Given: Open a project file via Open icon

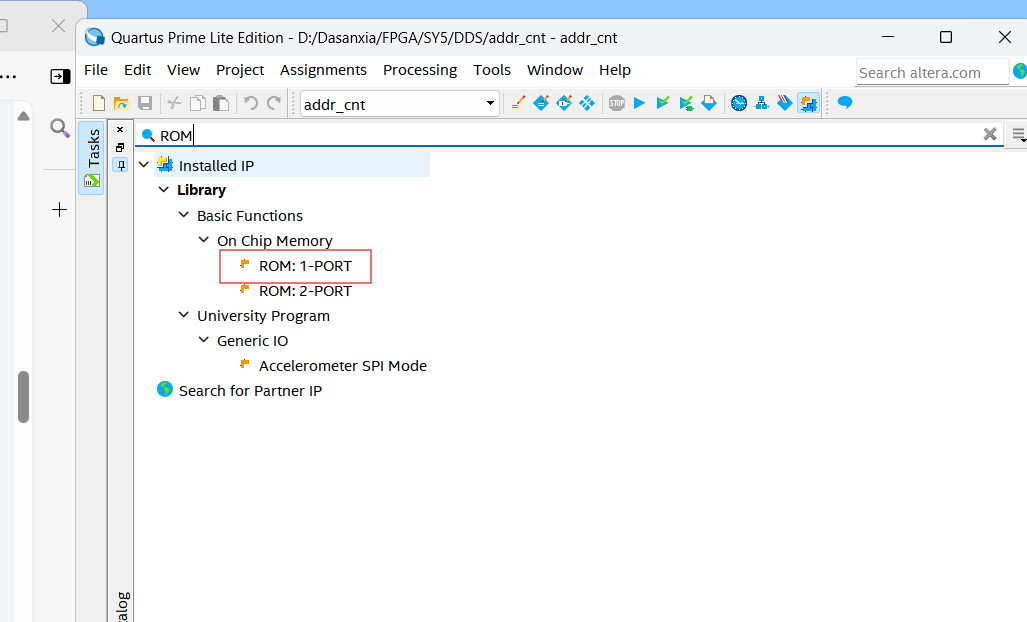Looking at the screenshot, I should click(121, 103).
